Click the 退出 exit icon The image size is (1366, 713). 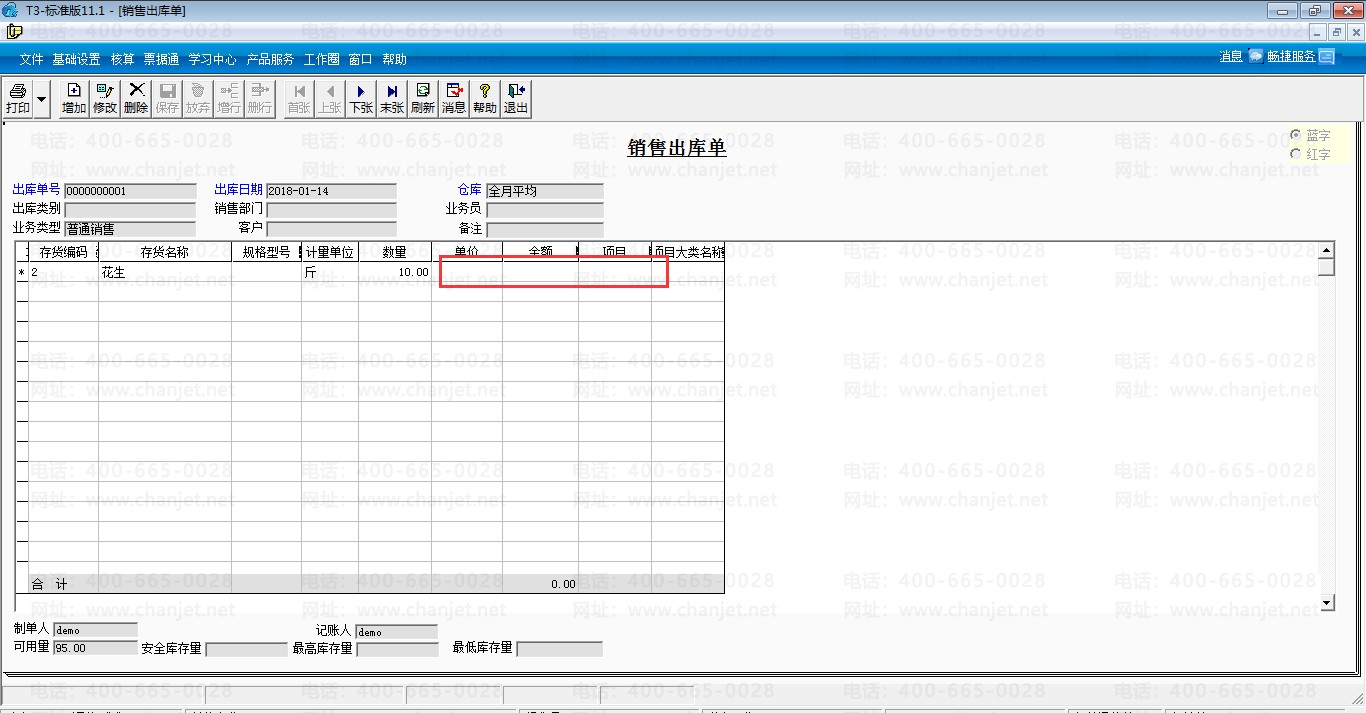pos(516,98)
